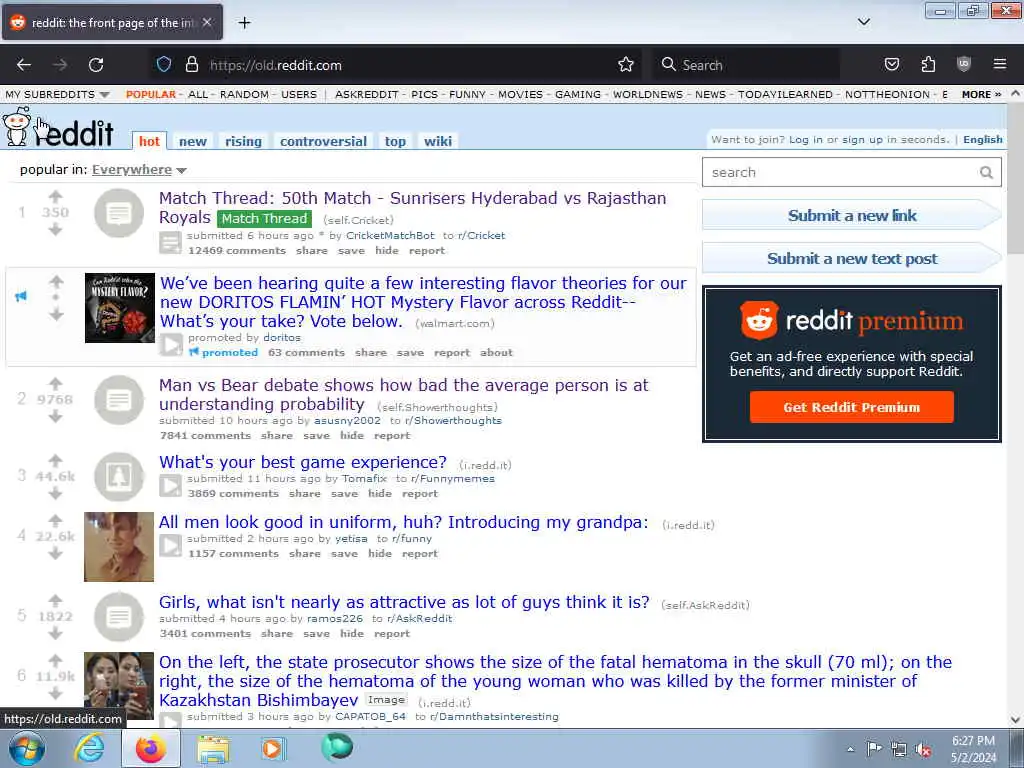Click the search magnifier icon in sidebar
Viewport: 1024px width, 768px height.
(986, 172)
